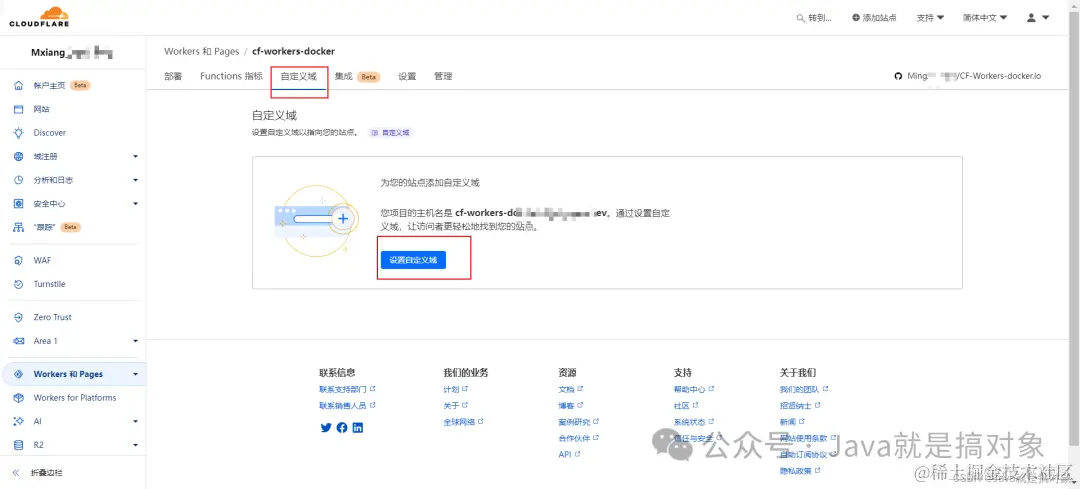Click the analytics and logs clock icon
Screen dimensions: 1080x489
pos(19,180)
